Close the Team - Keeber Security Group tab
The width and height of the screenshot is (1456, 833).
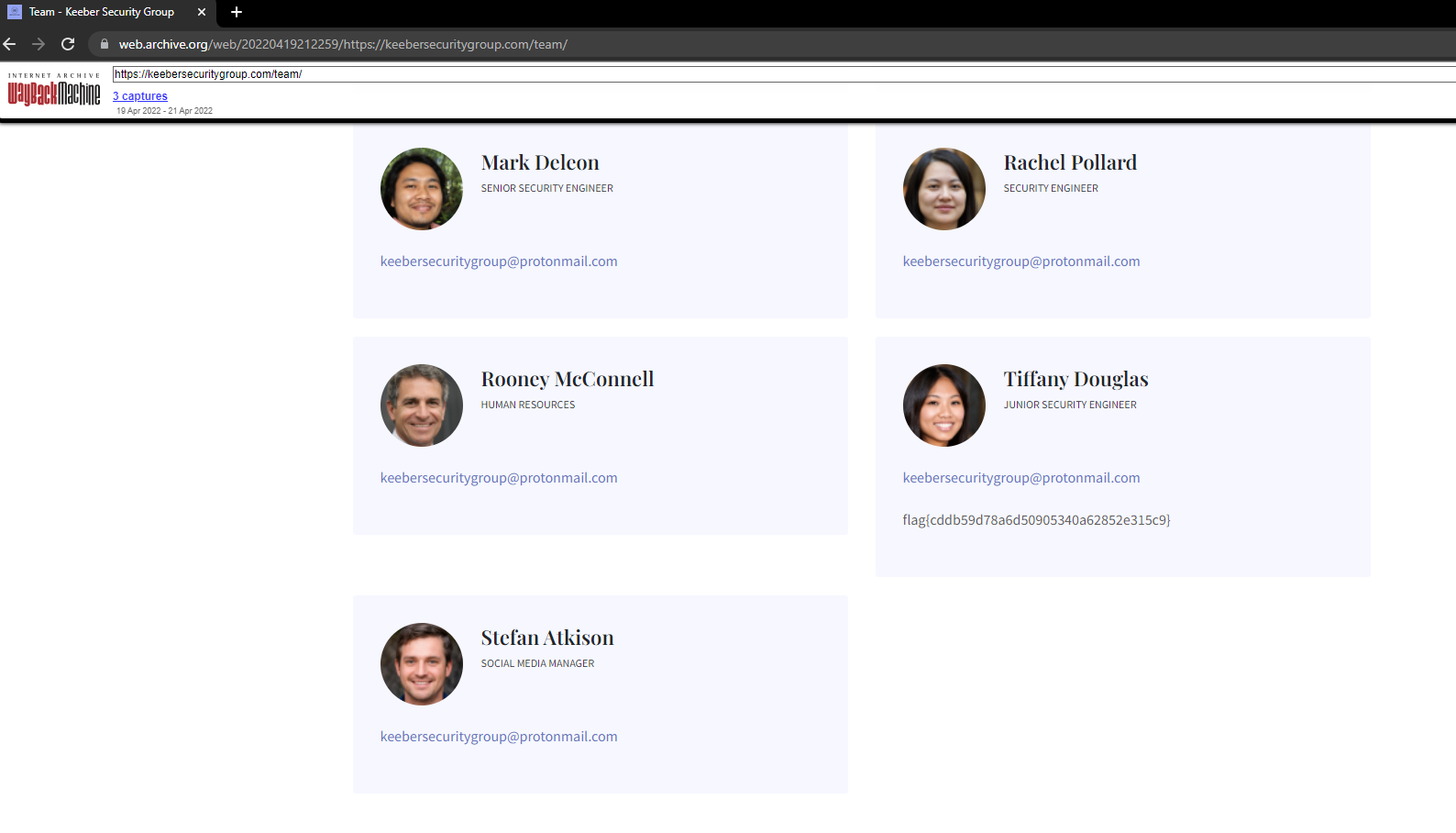coord(202,12)
